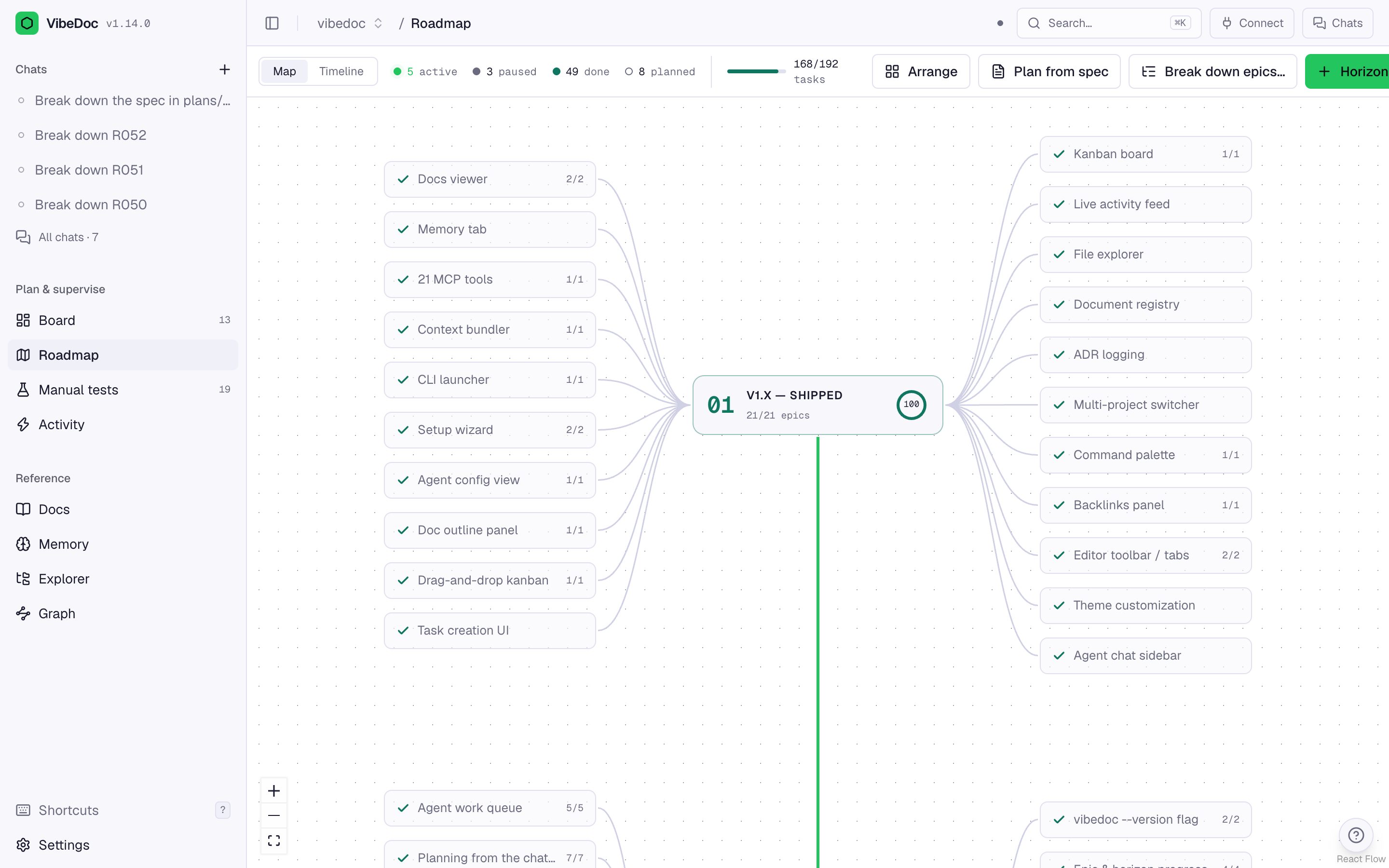Zoom in on the roadmap canvas
The height and width of the screenshot is (868, 1389).
tap(274, 791)
